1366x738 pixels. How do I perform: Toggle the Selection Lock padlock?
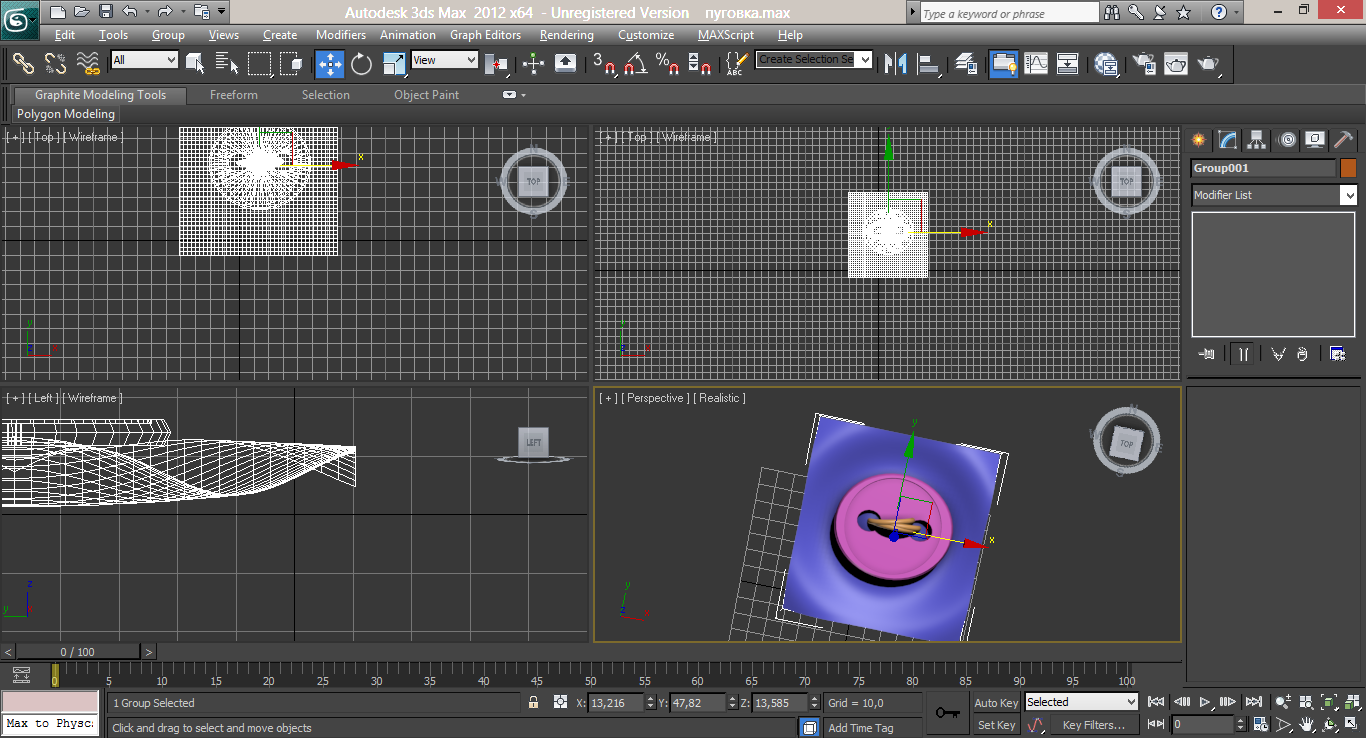tap(534, 703)
